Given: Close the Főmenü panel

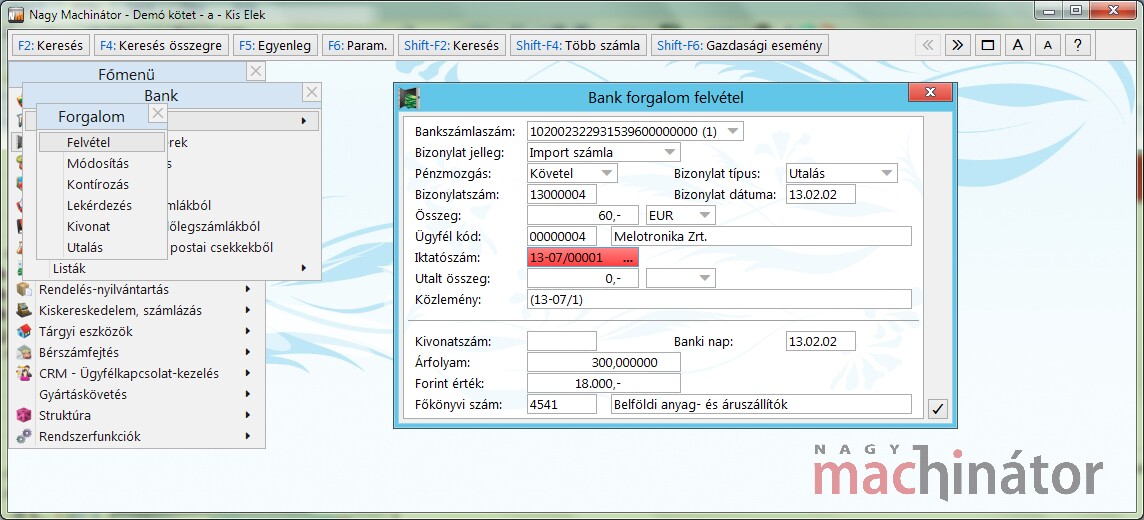Looking at the screenshot, I should click(x=255, y=71).
